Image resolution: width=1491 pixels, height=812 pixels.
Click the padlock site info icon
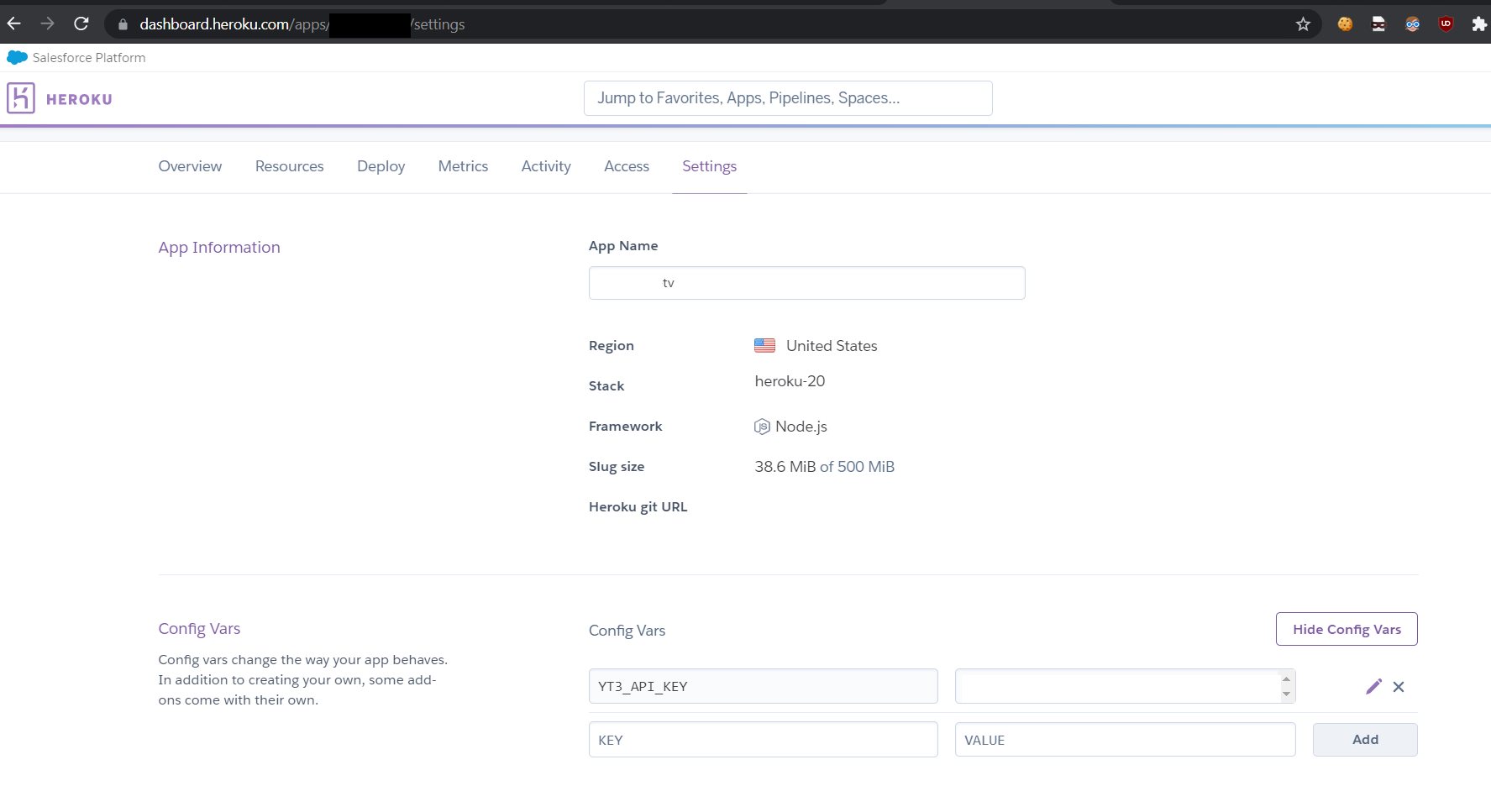(x=123, y=24)
